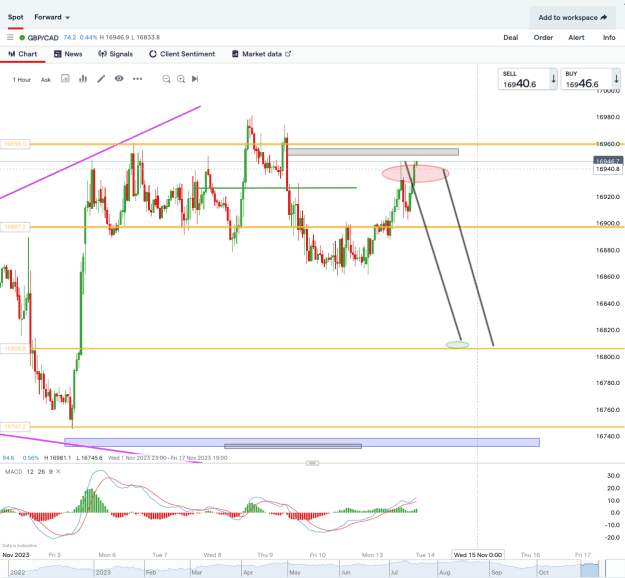The image size is (625, 578).
Task: Switch to the Chart tab
Action: [23, 54]
